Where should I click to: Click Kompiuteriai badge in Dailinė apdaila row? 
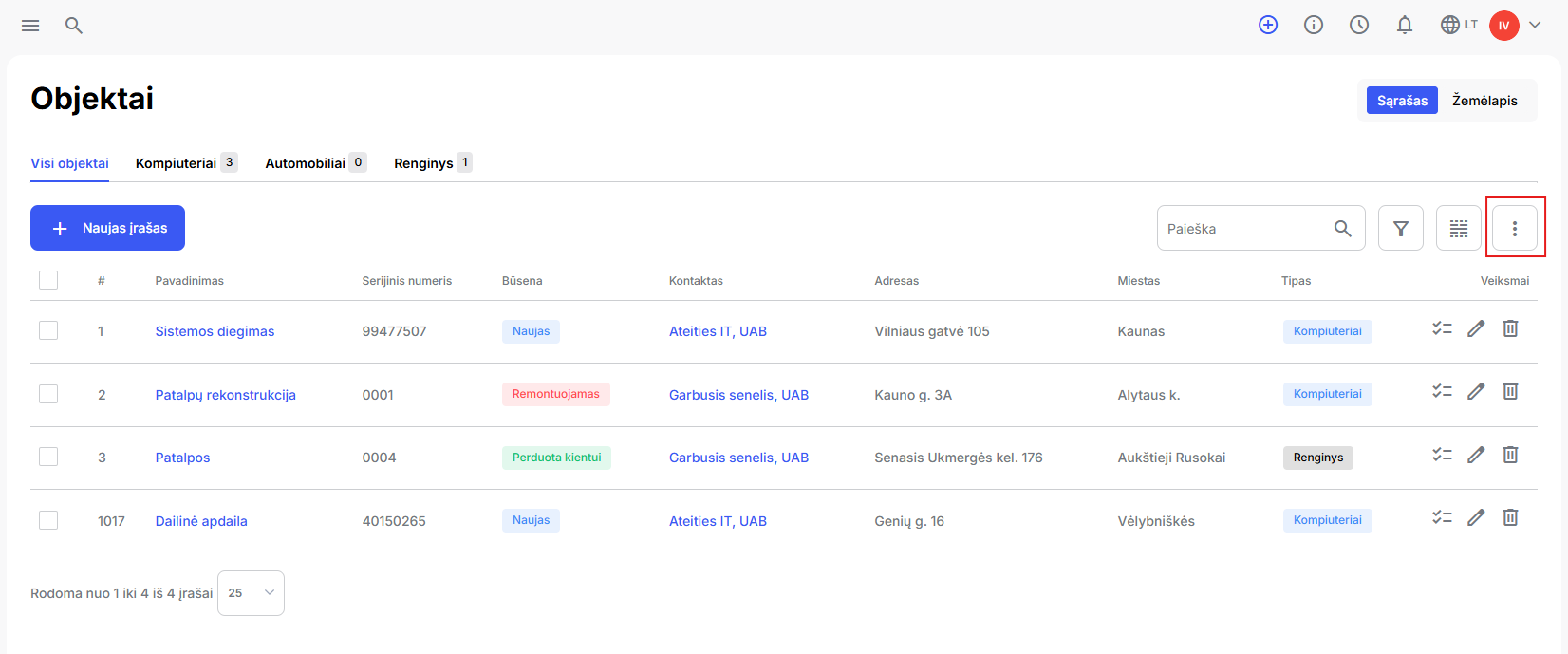(x=1327, y=520)
